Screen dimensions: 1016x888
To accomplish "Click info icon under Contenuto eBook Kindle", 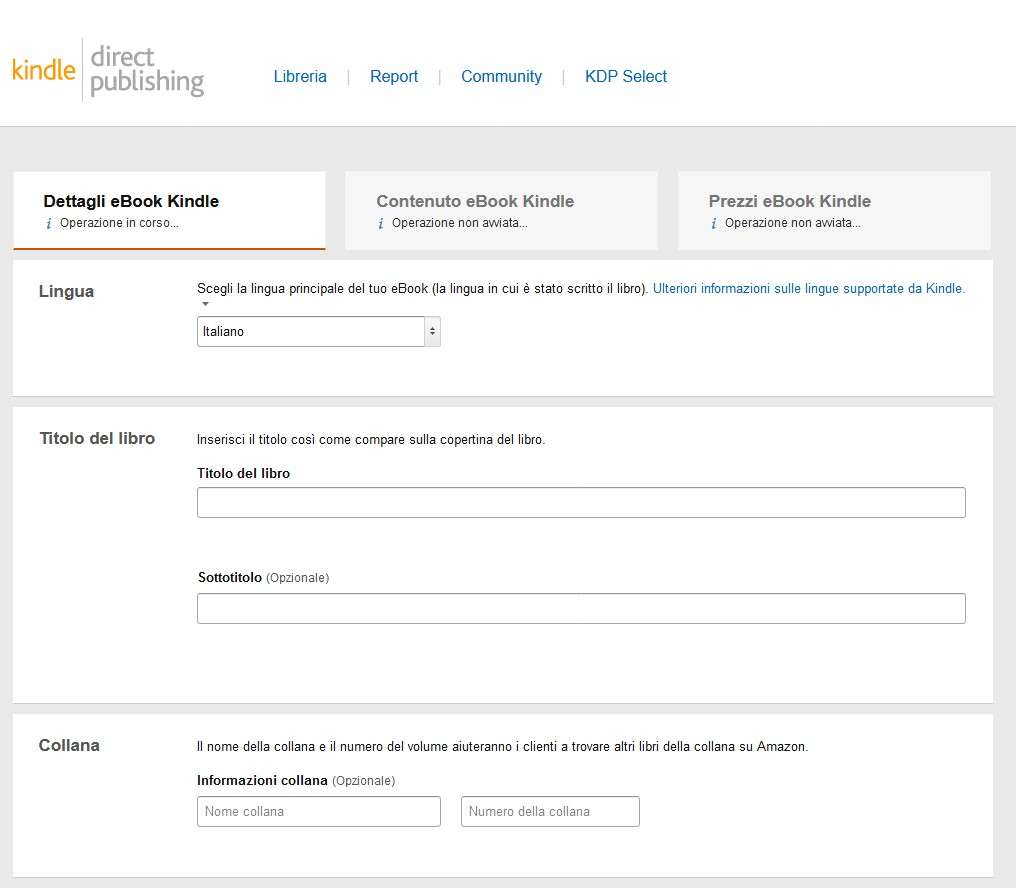I will pyautogui.click(x=381, y=224).
